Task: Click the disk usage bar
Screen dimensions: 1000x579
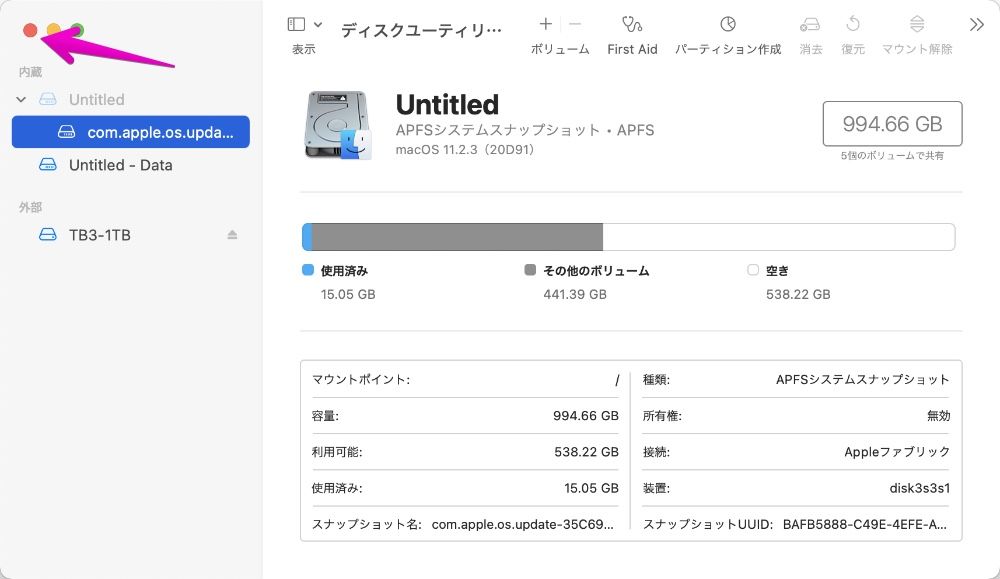Action: pos(628,237)
